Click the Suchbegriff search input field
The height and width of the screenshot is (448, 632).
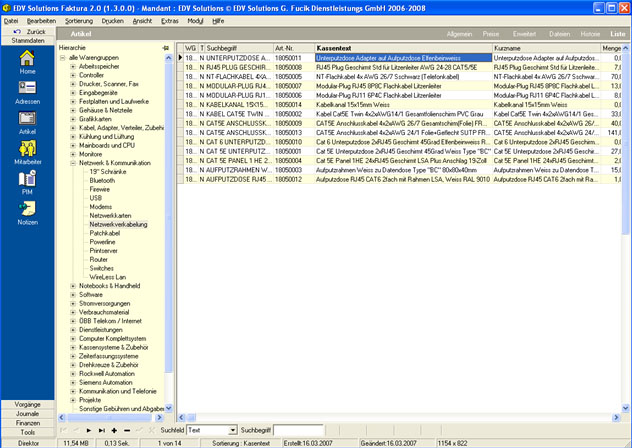click(300, 429)
